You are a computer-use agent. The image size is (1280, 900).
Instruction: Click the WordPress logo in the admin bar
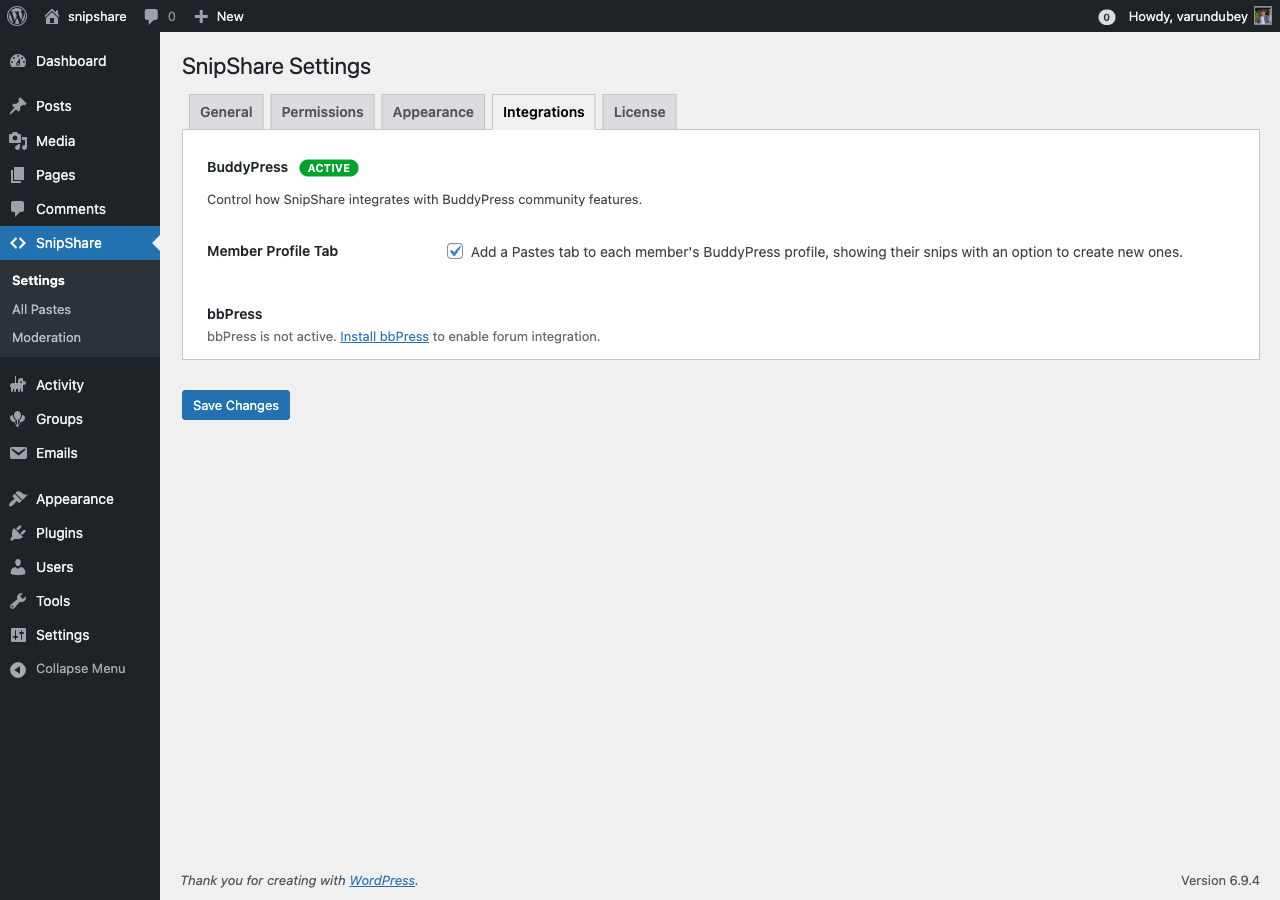[16, 16]
